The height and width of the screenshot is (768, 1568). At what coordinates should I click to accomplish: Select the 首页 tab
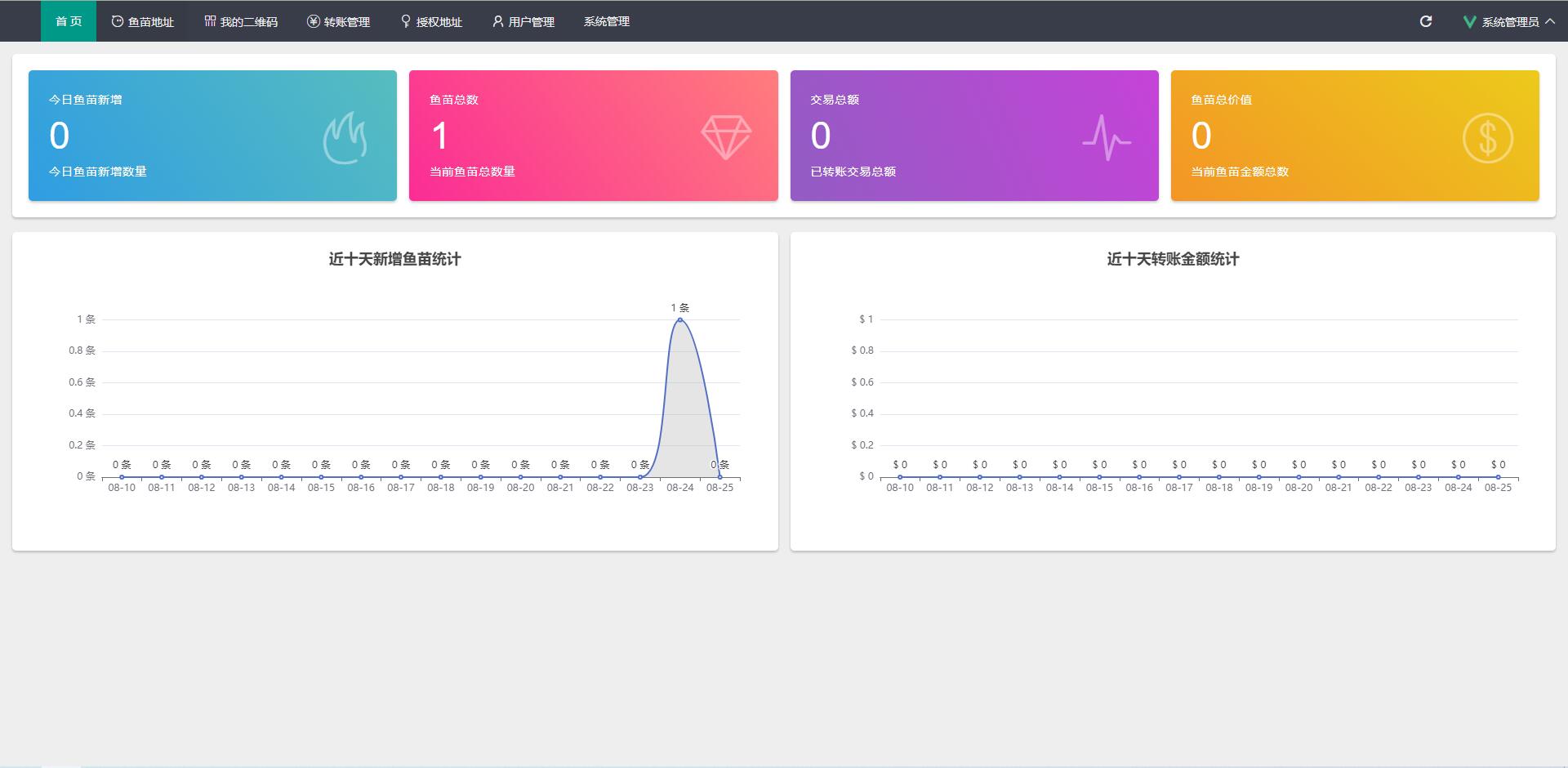(69, 21)
